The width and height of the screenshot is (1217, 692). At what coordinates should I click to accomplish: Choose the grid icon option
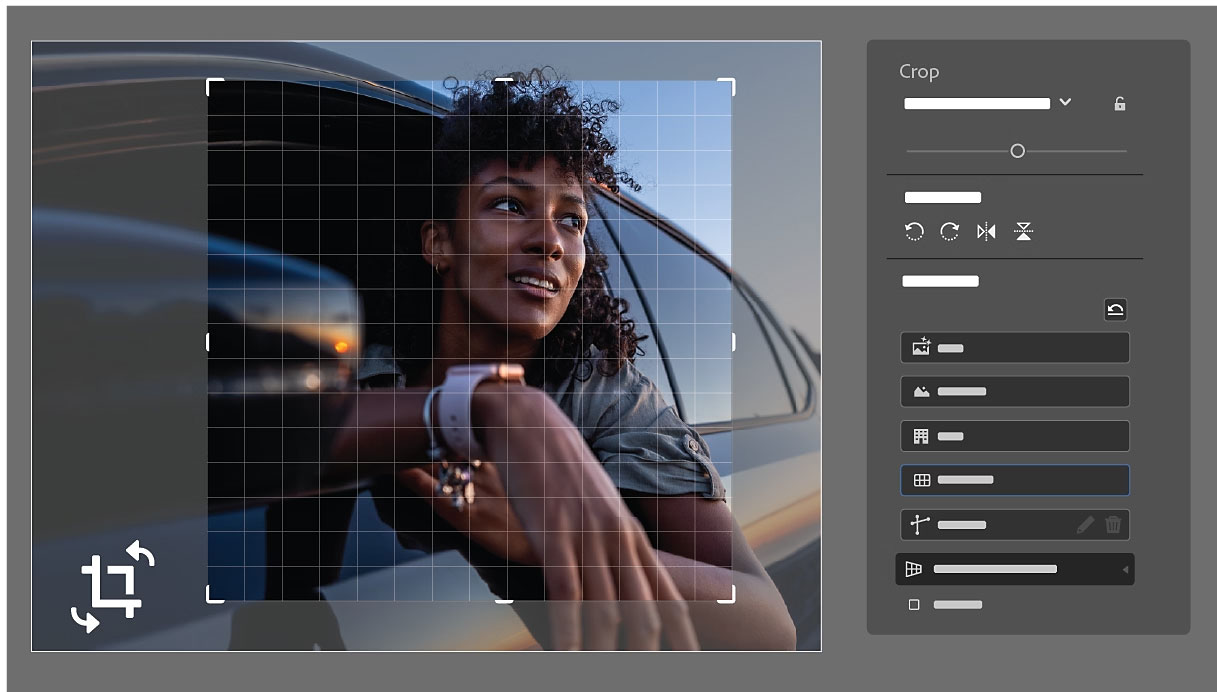1014,480
